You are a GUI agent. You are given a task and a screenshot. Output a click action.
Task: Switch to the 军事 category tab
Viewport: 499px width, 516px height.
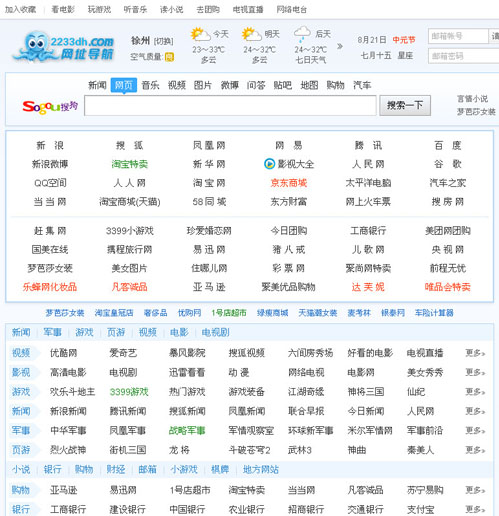pyautogui.click(x=52, y=332)
